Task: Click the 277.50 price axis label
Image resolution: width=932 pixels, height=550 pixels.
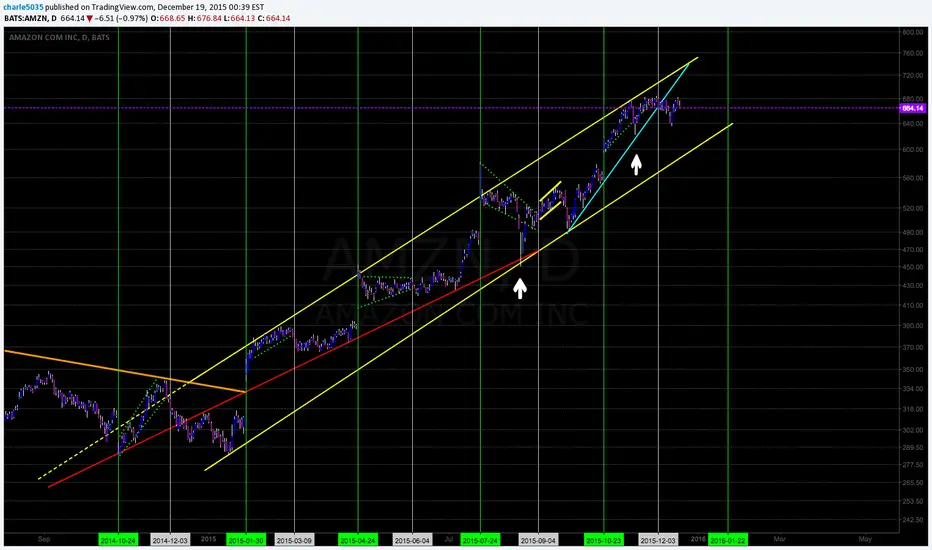Action: [x=912, y=465]
